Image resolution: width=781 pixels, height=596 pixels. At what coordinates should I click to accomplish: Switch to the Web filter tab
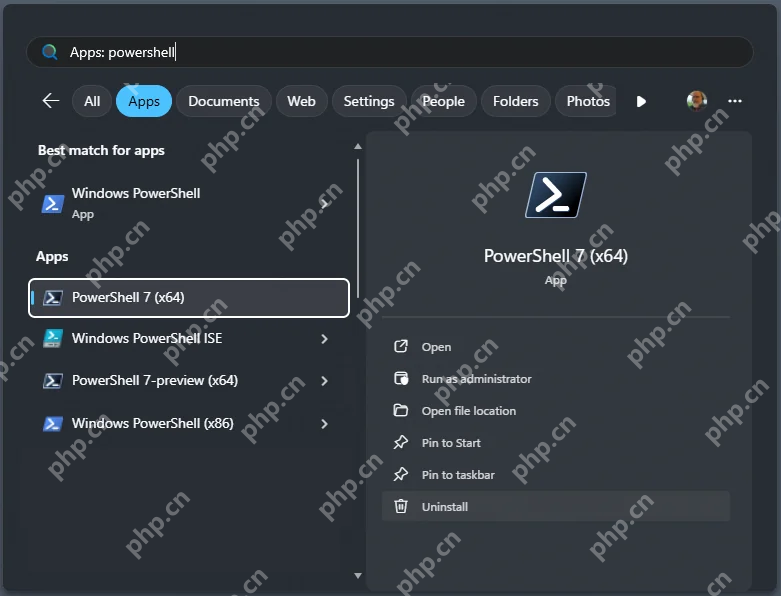pyautogui.click(x=301, y=101)
